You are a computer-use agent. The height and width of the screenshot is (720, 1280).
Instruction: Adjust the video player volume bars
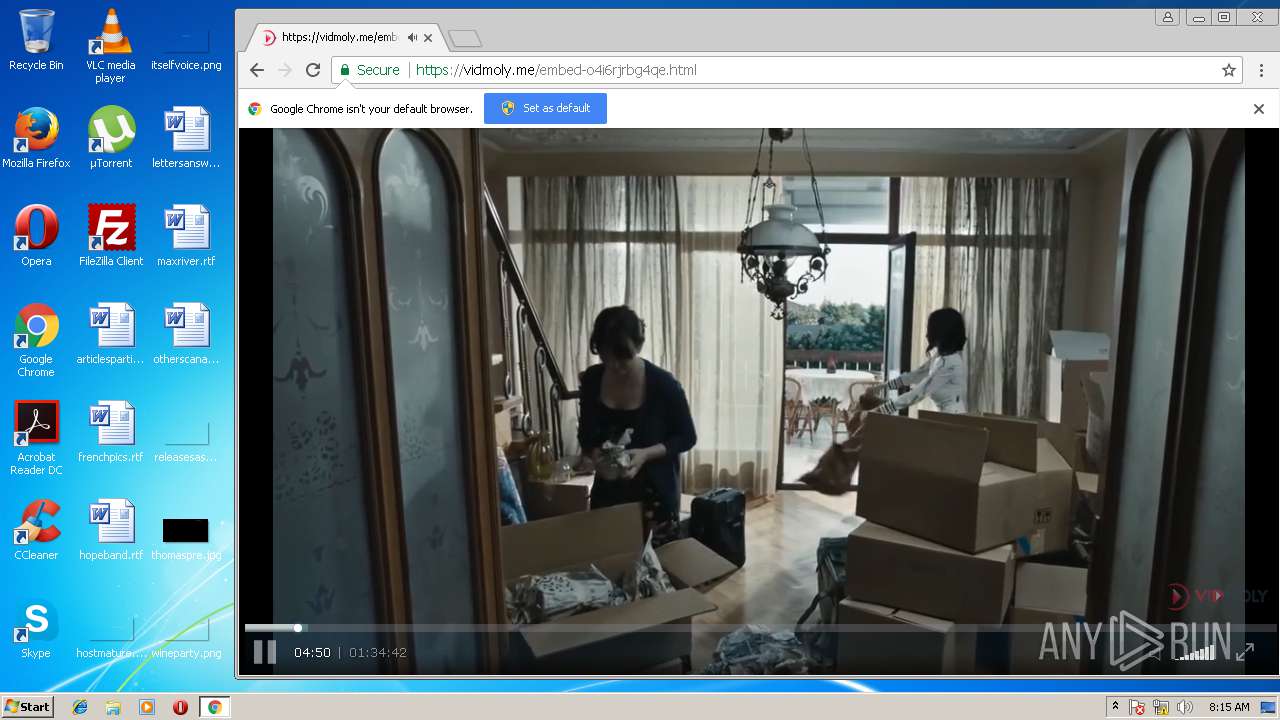click(x=1195, y=652)
